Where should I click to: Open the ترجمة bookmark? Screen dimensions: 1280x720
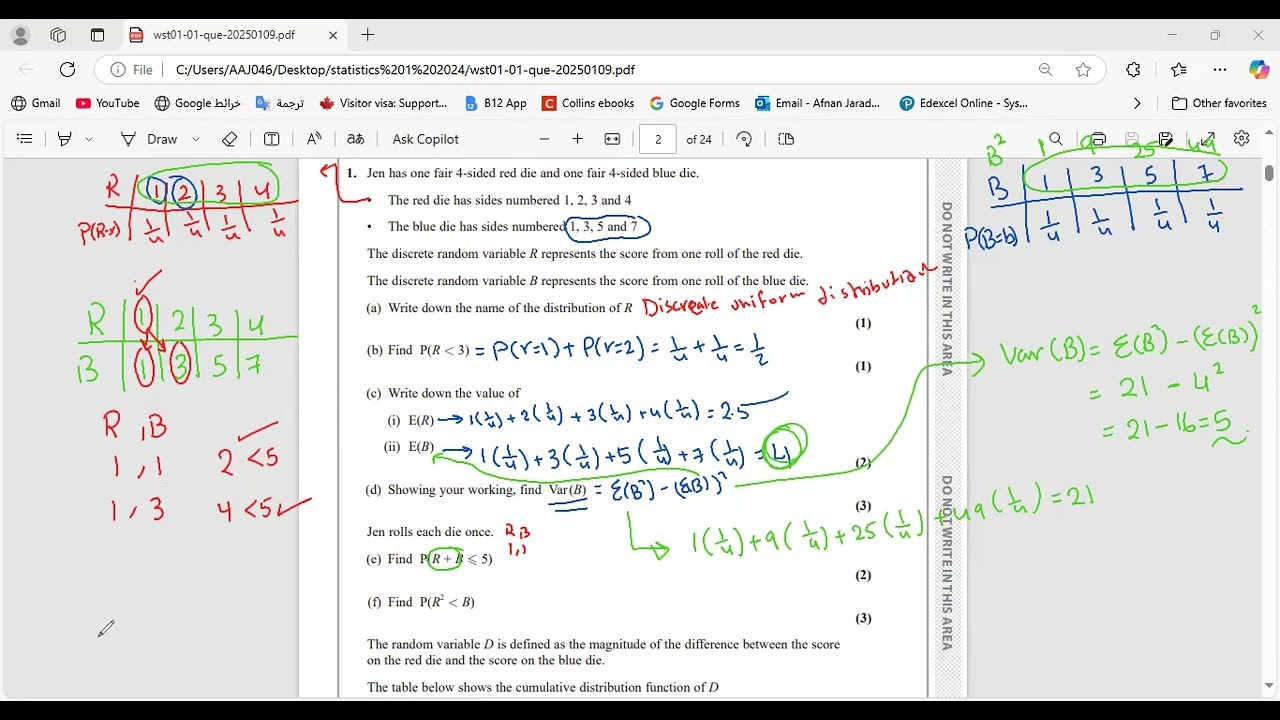[280, 103]
